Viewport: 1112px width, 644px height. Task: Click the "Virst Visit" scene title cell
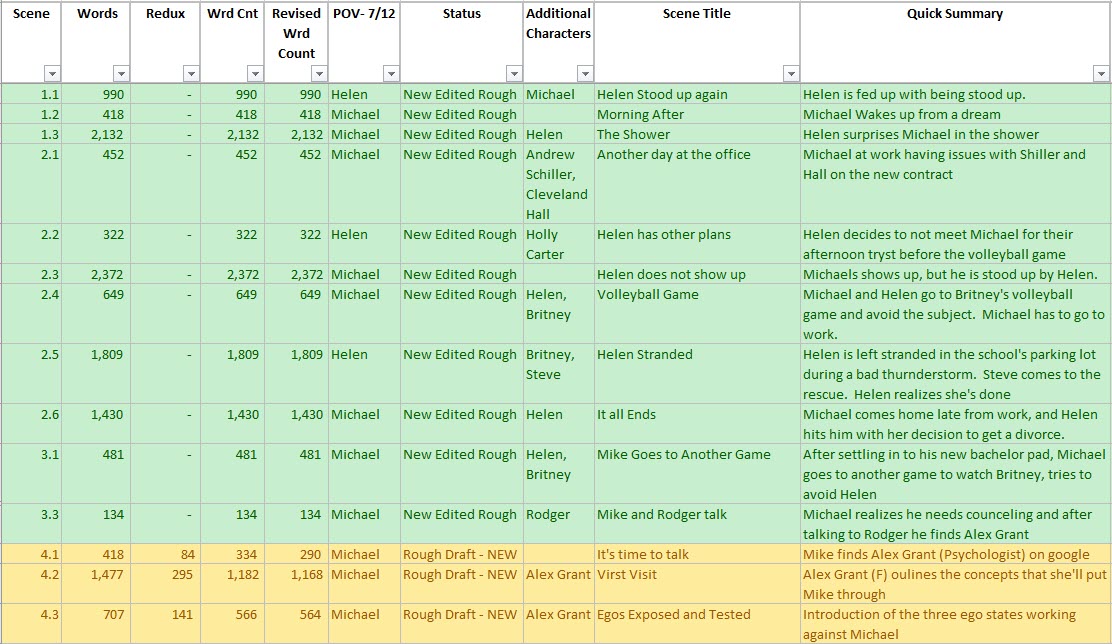pyautogui.click(x=625, y=574)
